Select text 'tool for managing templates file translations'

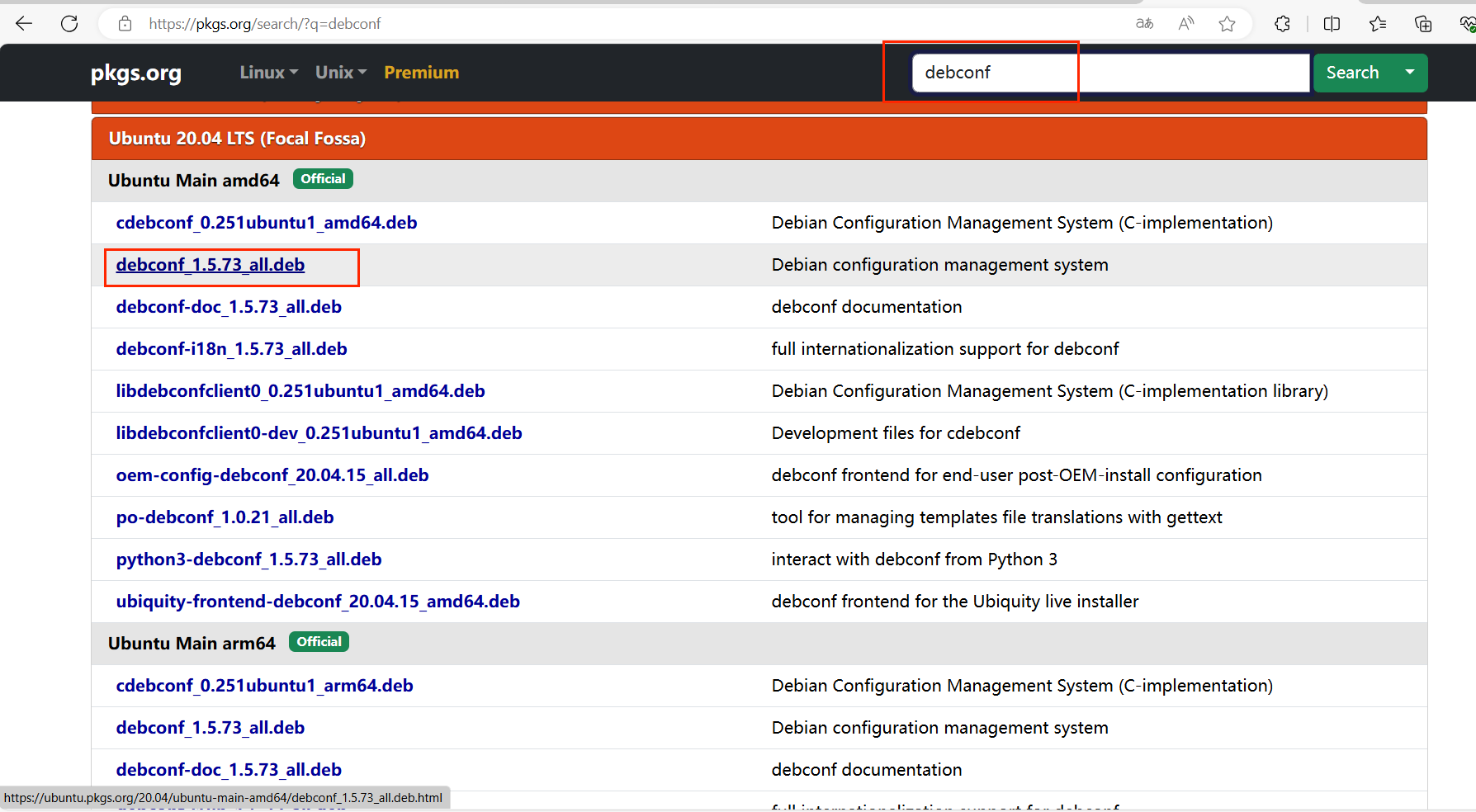[948, 517]
